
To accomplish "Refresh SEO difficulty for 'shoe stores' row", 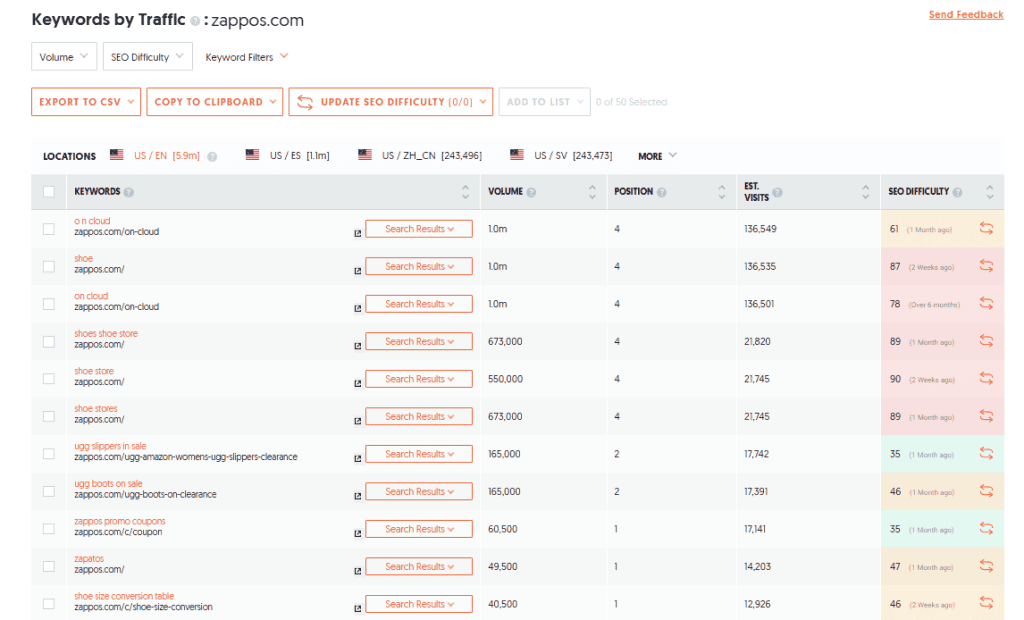I will click(x=986, y=416).
